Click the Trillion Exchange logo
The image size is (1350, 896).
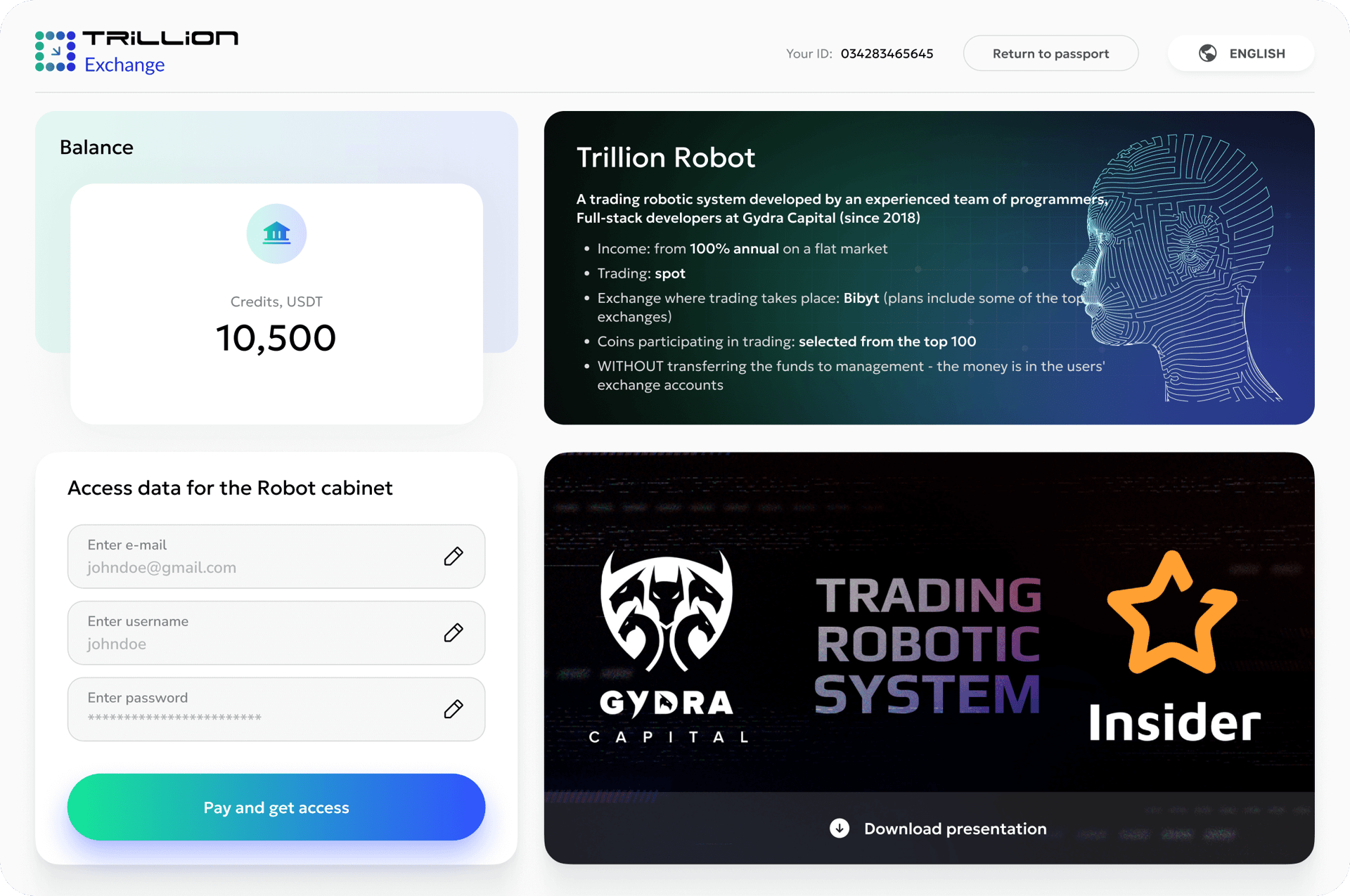tap(136, 51)
